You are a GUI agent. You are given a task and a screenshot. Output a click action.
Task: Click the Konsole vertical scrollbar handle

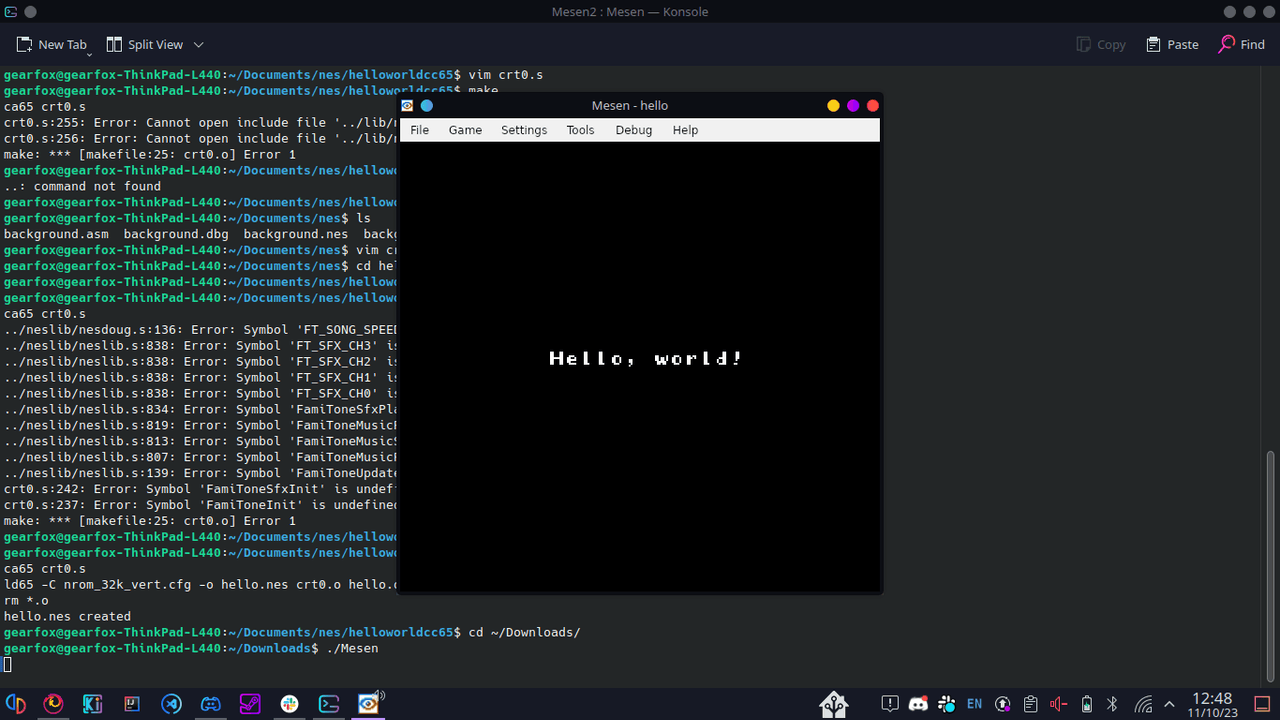click(x=1271, y=565)
